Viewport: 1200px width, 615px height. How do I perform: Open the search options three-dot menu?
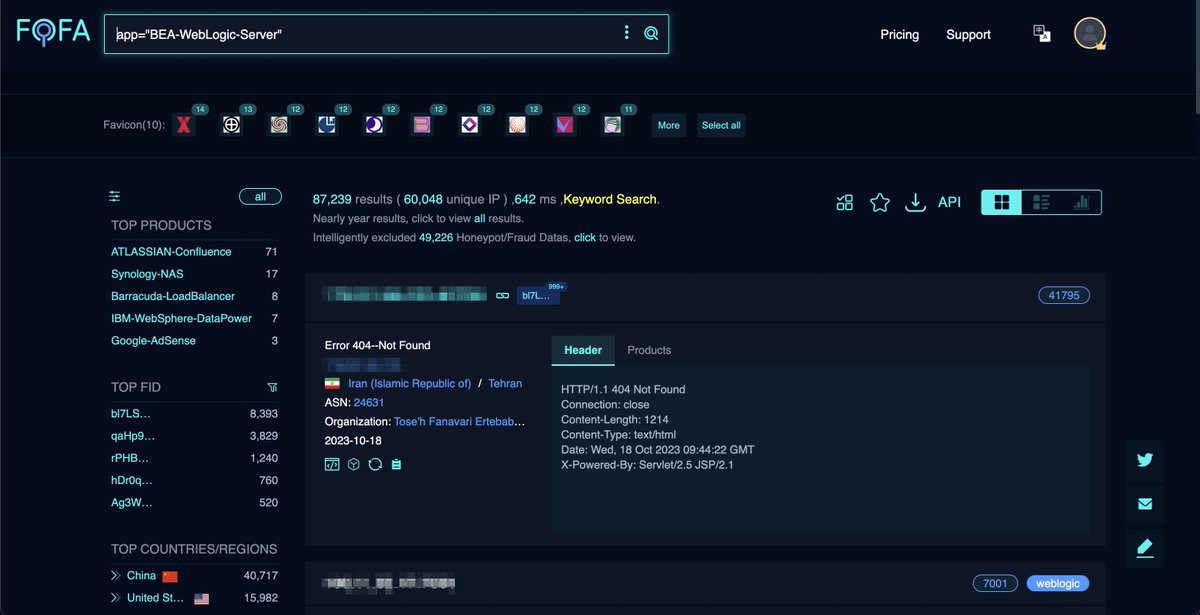point(627,33)
